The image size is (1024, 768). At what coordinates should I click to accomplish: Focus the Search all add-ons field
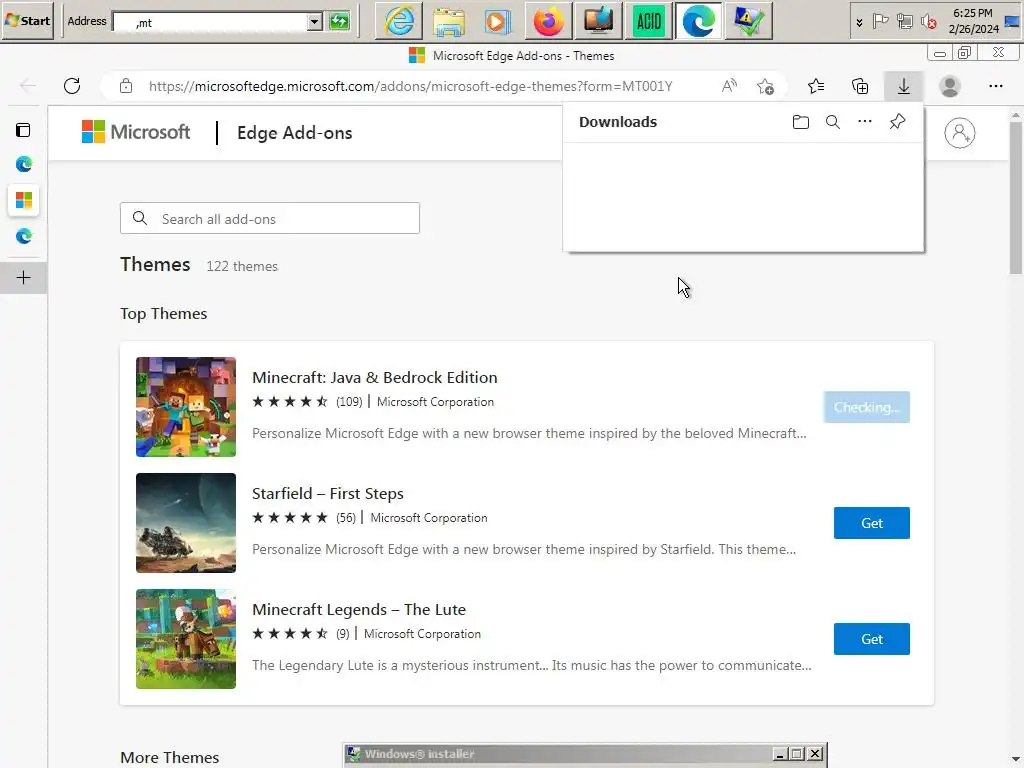[270, 218]
